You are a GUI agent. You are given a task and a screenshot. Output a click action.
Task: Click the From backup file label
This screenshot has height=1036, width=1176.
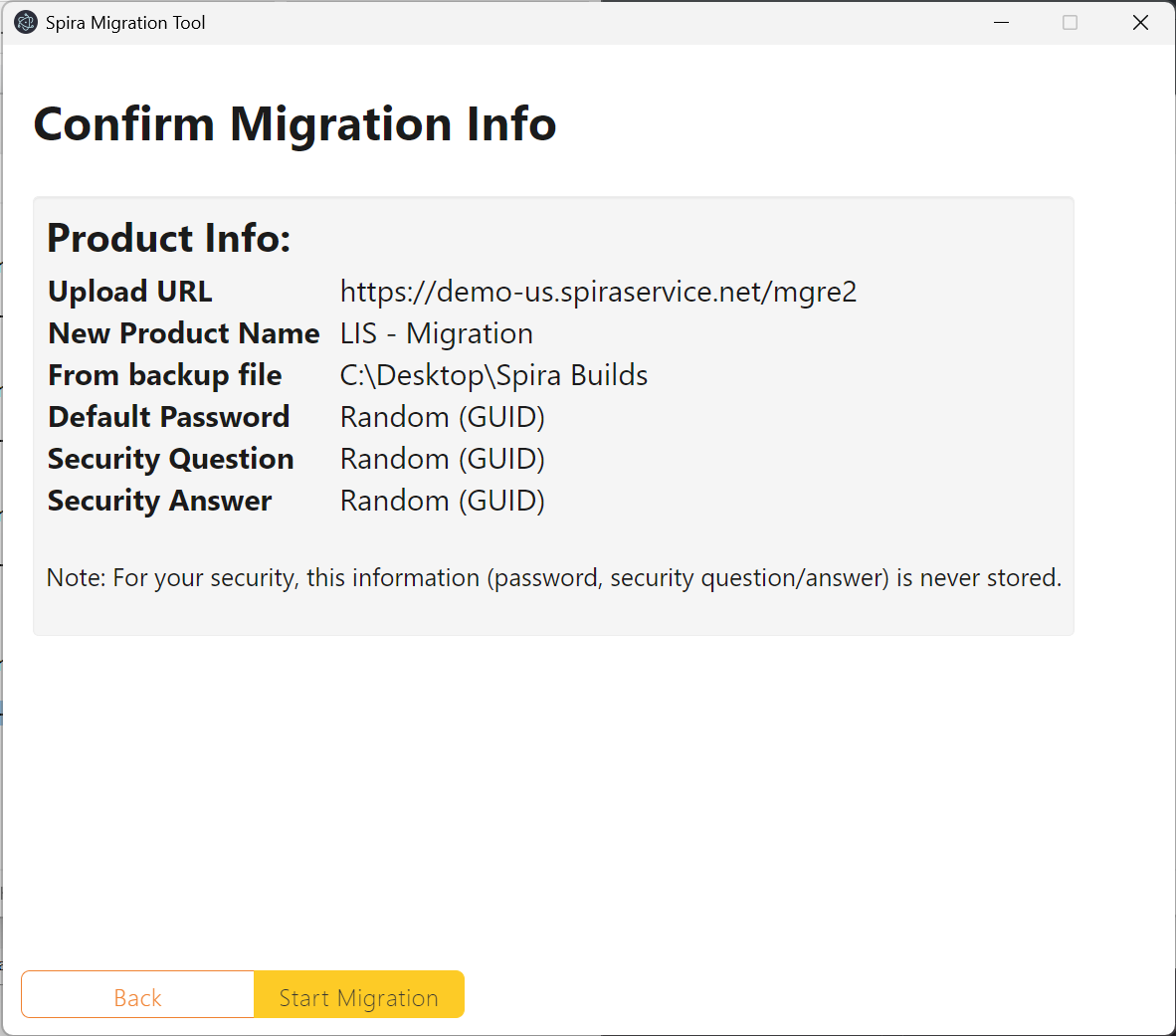point(165,375)
